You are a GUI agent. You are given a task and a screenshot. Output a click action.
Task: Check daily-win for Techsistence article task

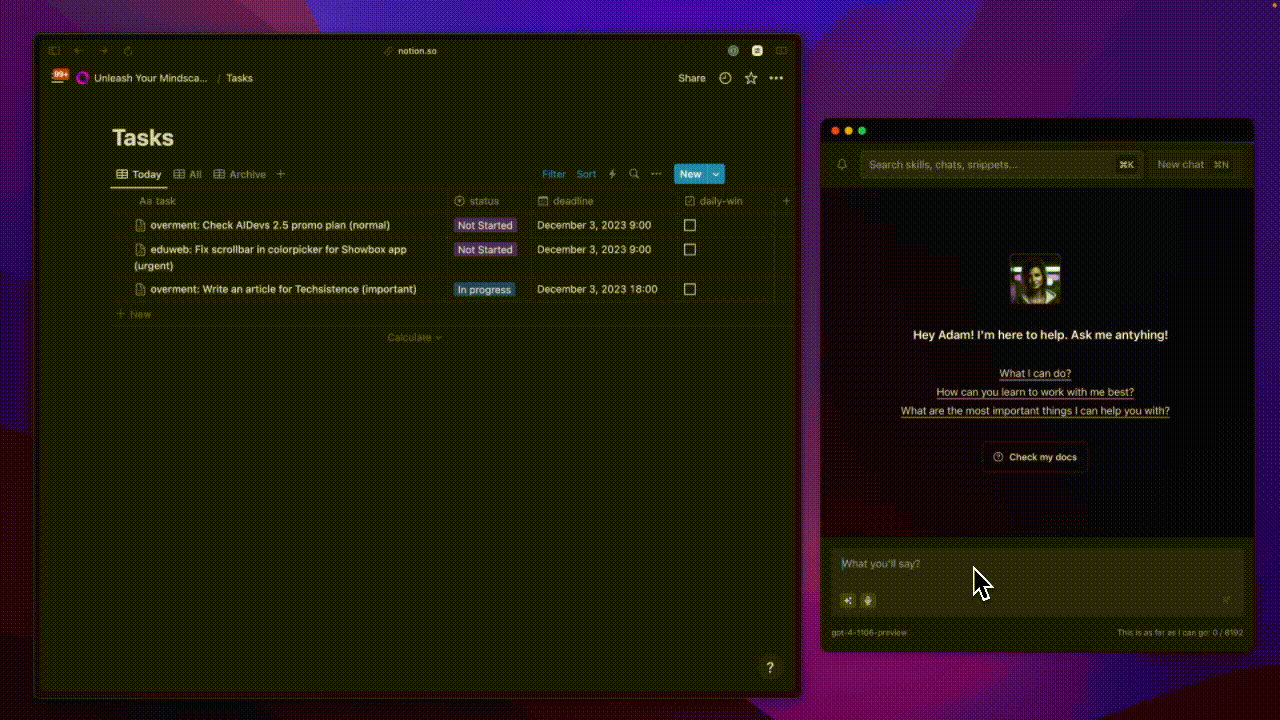click(690, 289)
